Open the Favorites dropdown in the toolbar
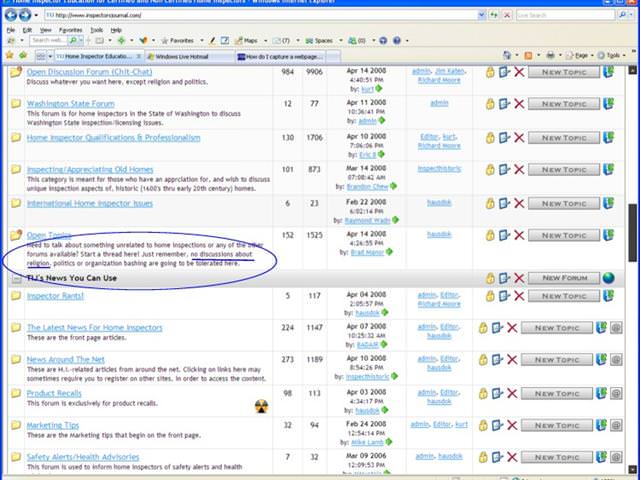Viewport: 640px width, 480px height. (x=182, y=41)
